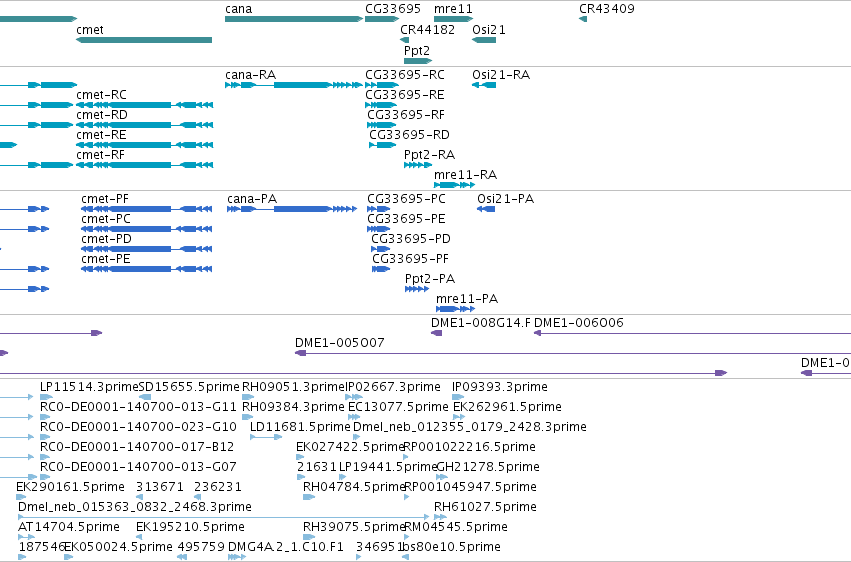Click the CG33695-RC transcript label
The image size is (851, 562).
[x=405, y=75]
